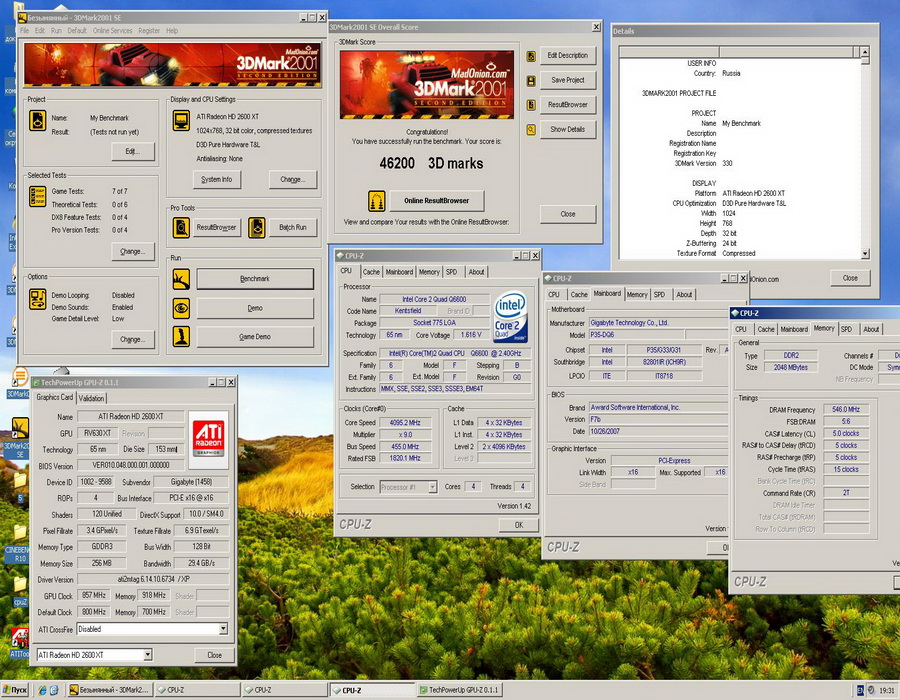Click Close in the Details window
Screen dimensions: 900x700
(850, 278)
